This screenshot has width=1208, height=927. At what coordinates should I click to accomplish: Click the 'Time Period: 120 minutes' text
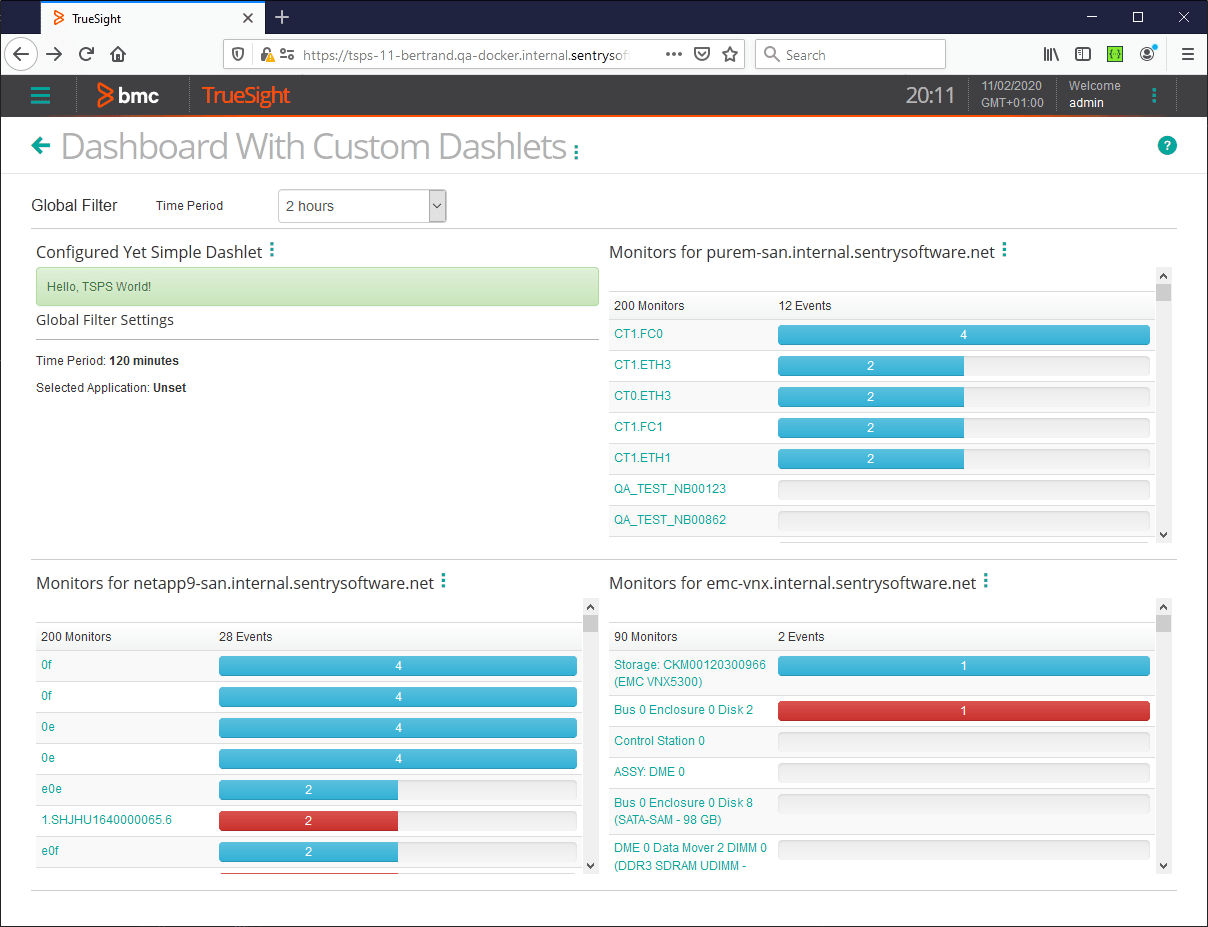(x=108, y=361)
